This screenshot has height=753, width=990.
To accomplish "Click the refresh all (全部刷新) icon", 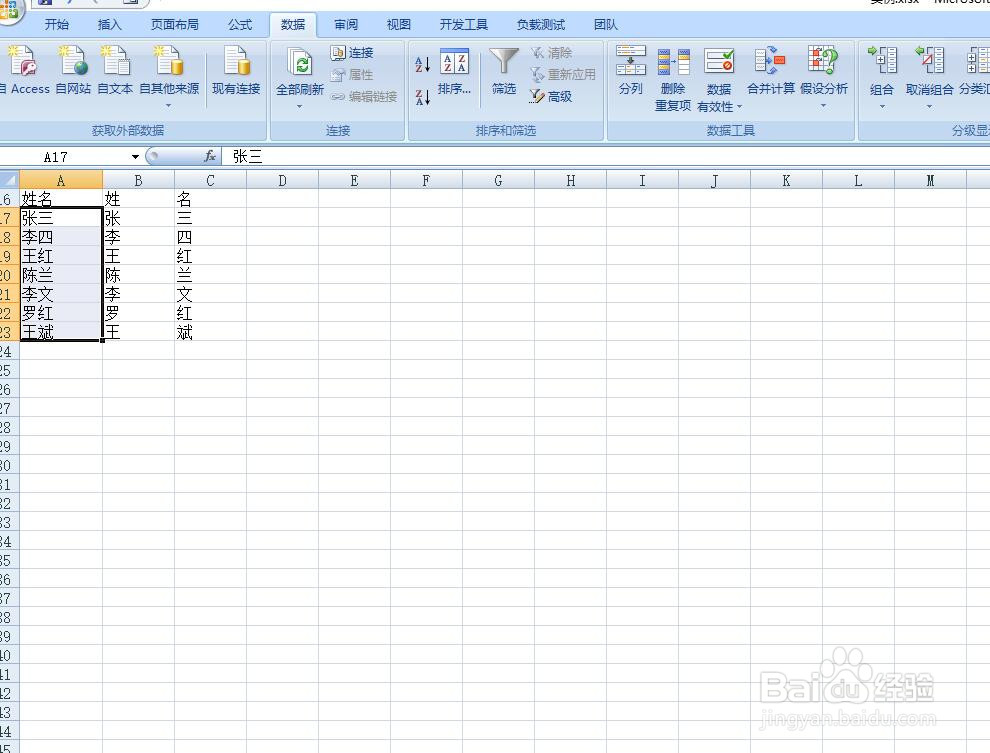I will (x=300, y=64).
